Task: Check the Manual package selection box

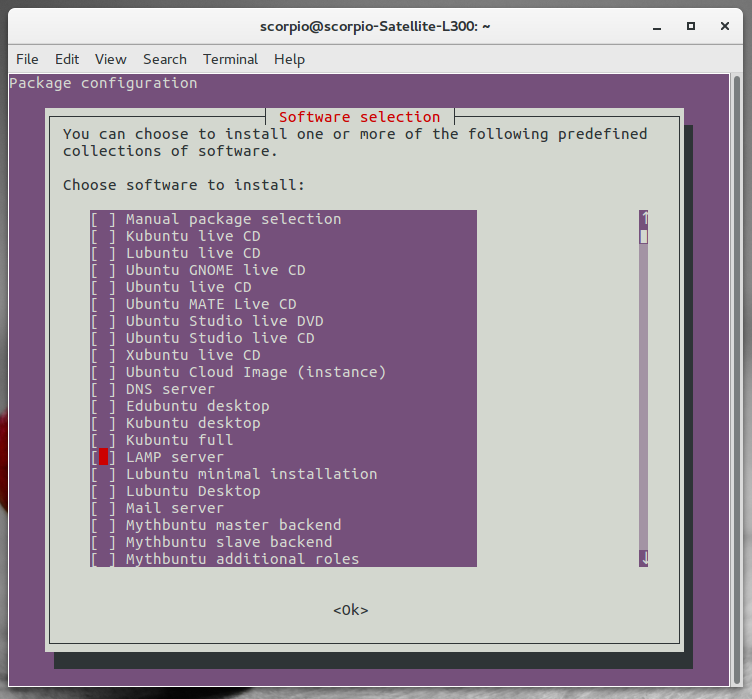Action: pos(104,219)
